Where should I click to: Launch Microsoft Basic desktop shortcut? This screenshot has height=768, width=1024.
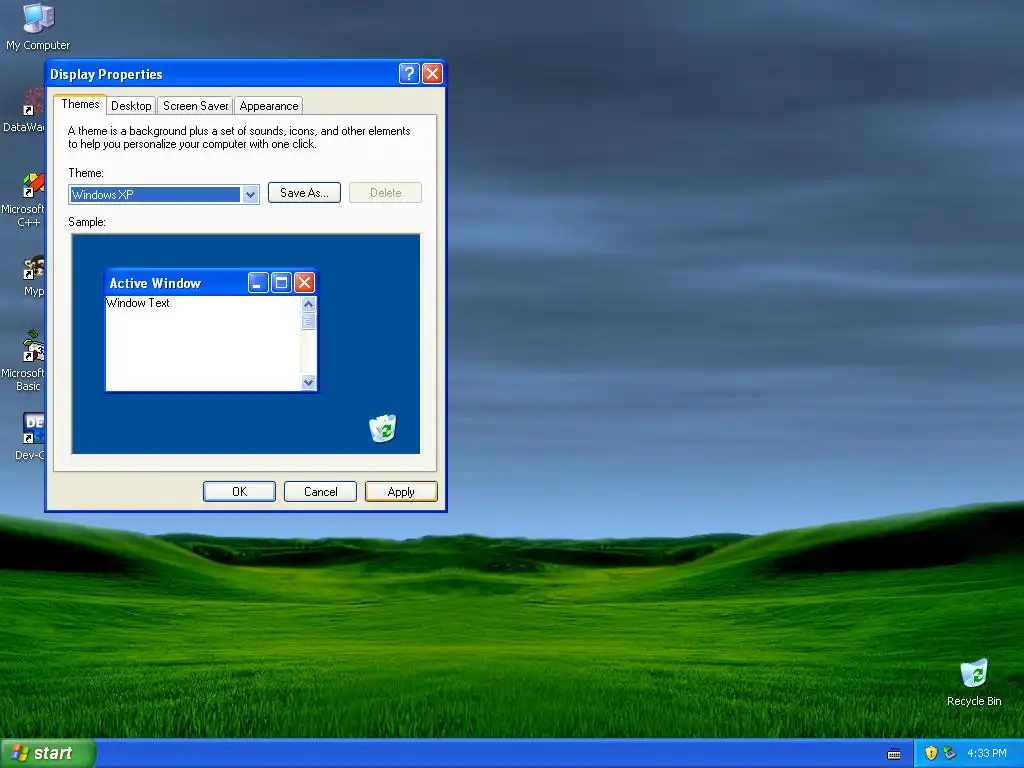24,361
